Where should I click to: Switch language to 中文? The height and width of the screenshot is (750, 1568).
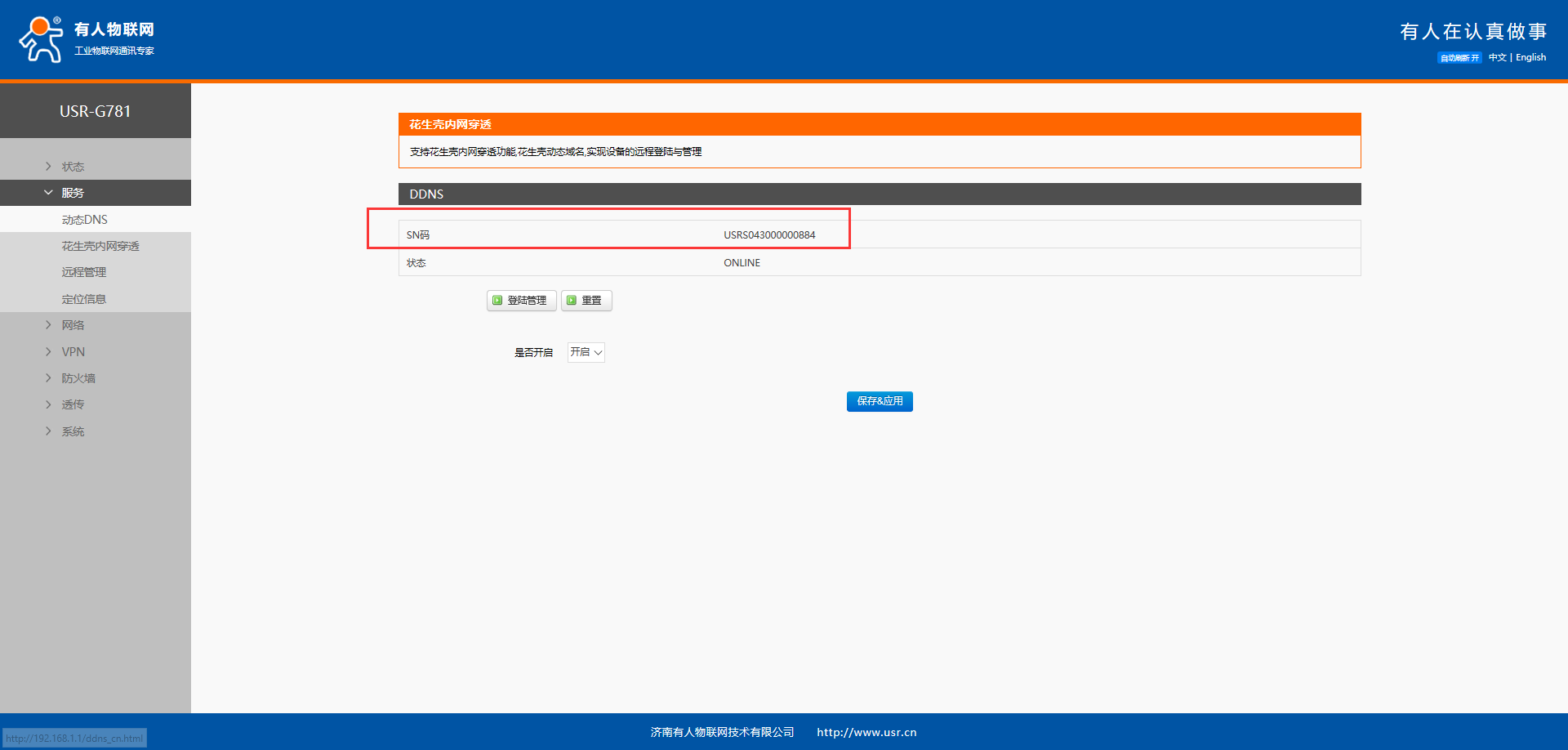click(1497, 58)
